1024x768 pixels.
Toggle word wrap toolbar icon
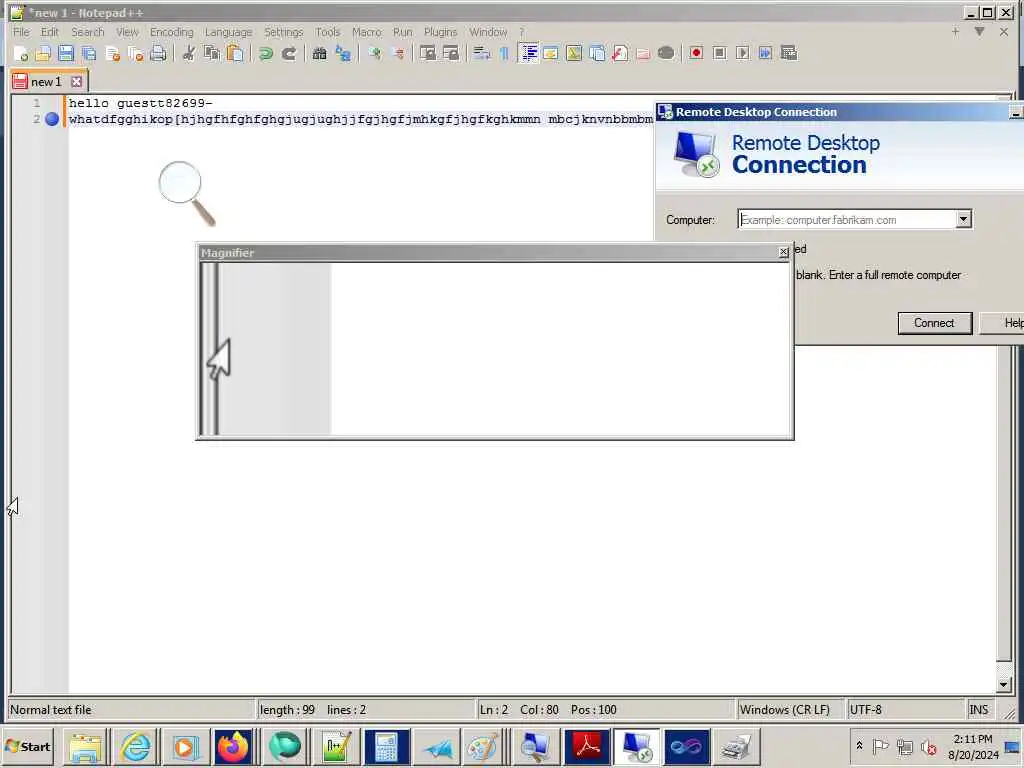[481, 54]
